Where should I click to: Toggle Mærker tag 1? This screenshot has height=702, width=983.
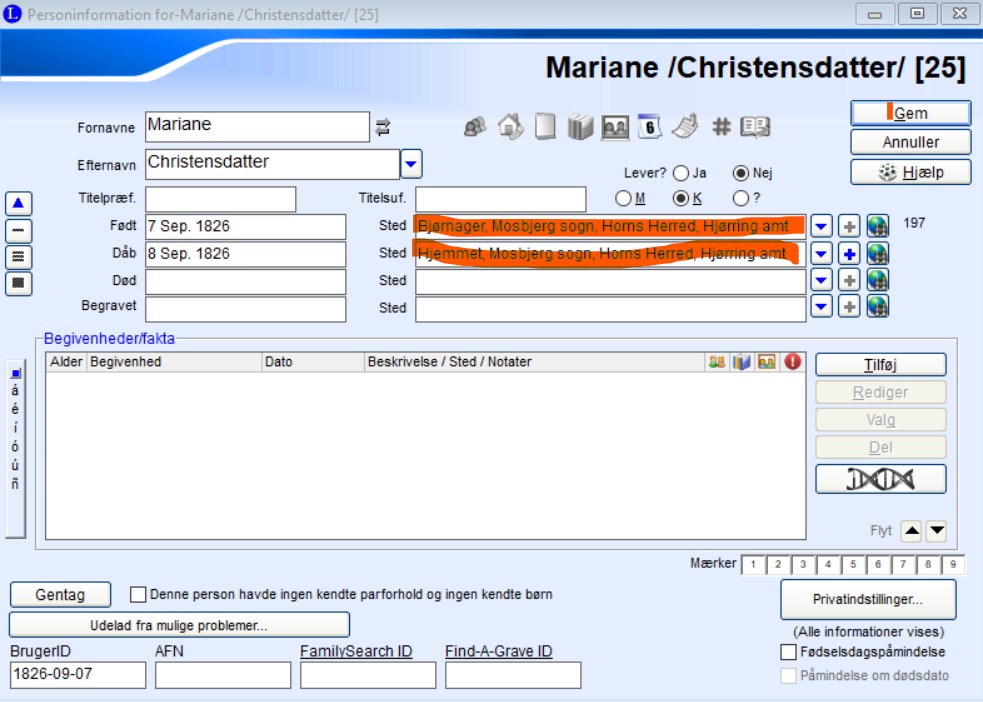click(753, 565)
